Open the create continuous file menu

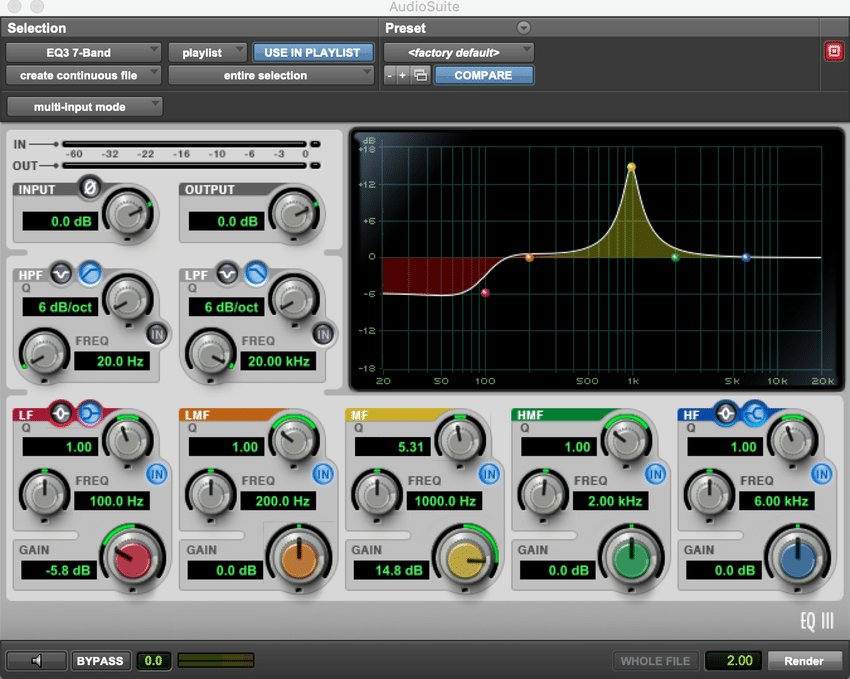(84, 75)
